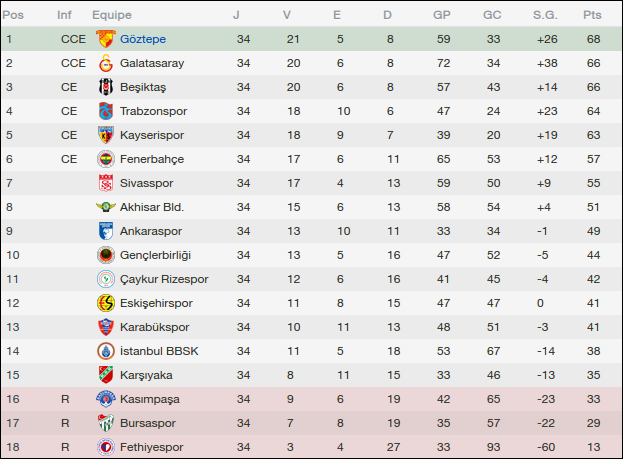Sort table by Pos column header
This screenshot has height=459, width=623.
(13, 15)
